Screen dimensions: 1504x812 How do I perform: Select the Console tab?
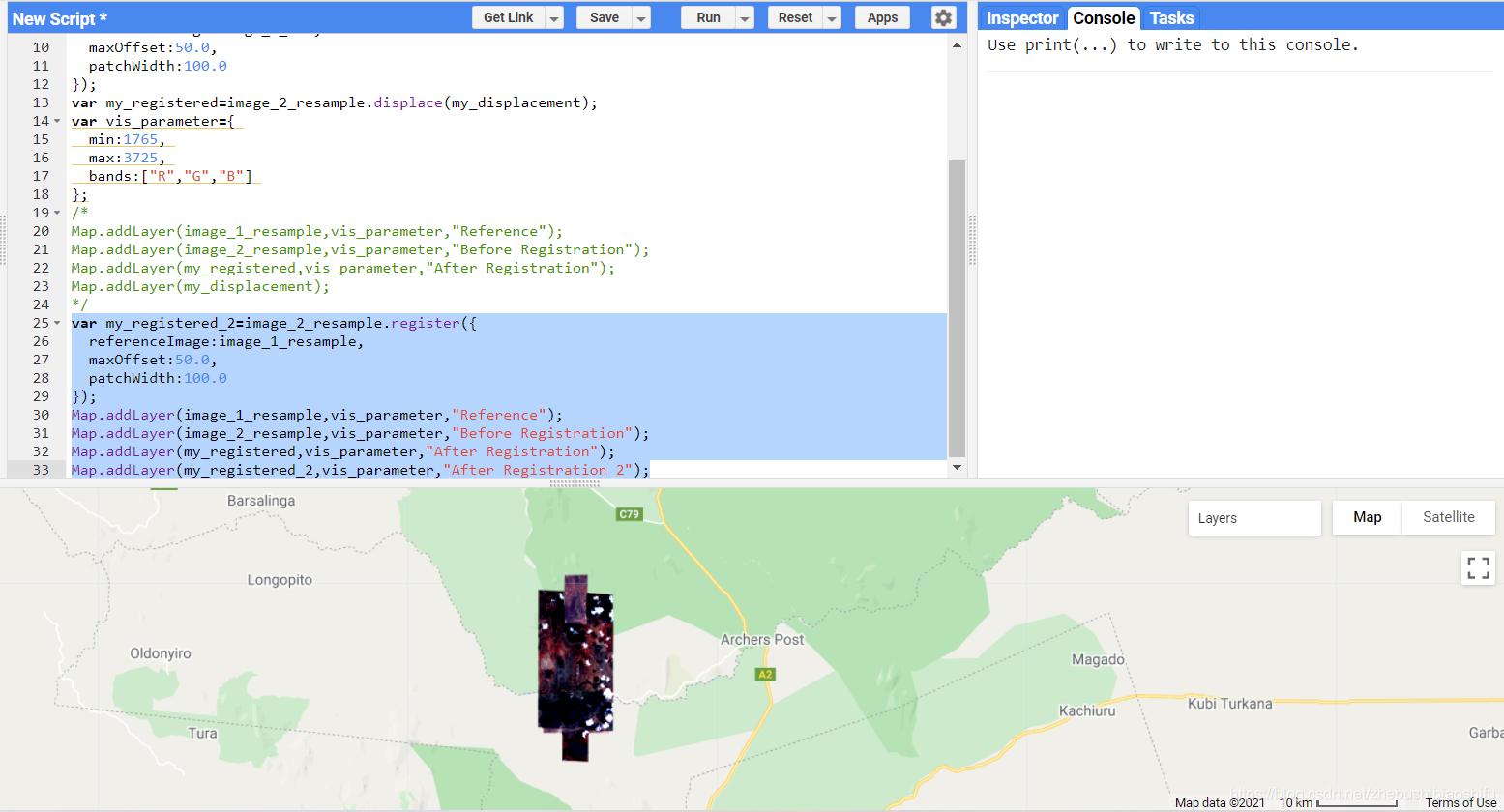pos(1103,17)
